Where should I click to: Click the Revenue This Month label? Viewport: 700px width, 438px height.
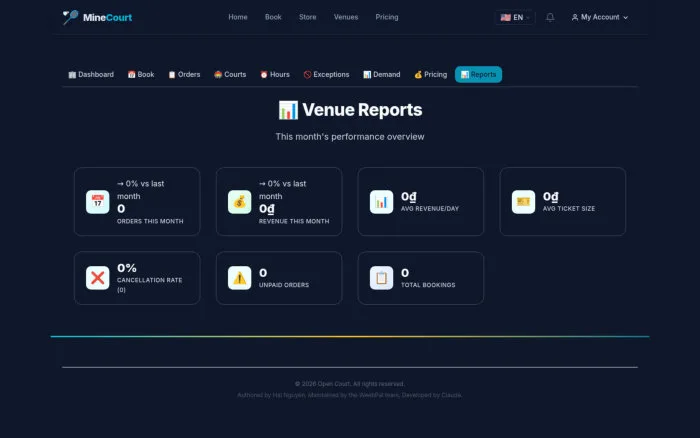[x=294, y=221]
